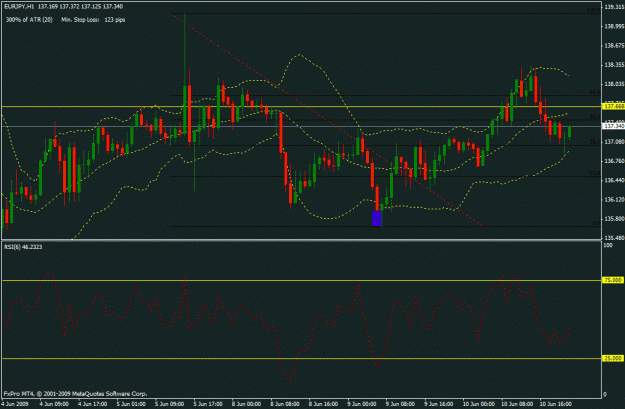Click the '8 Jun 08:00' time axis label
The height and width of the screenshot is (409, 625).
(285, 404)
